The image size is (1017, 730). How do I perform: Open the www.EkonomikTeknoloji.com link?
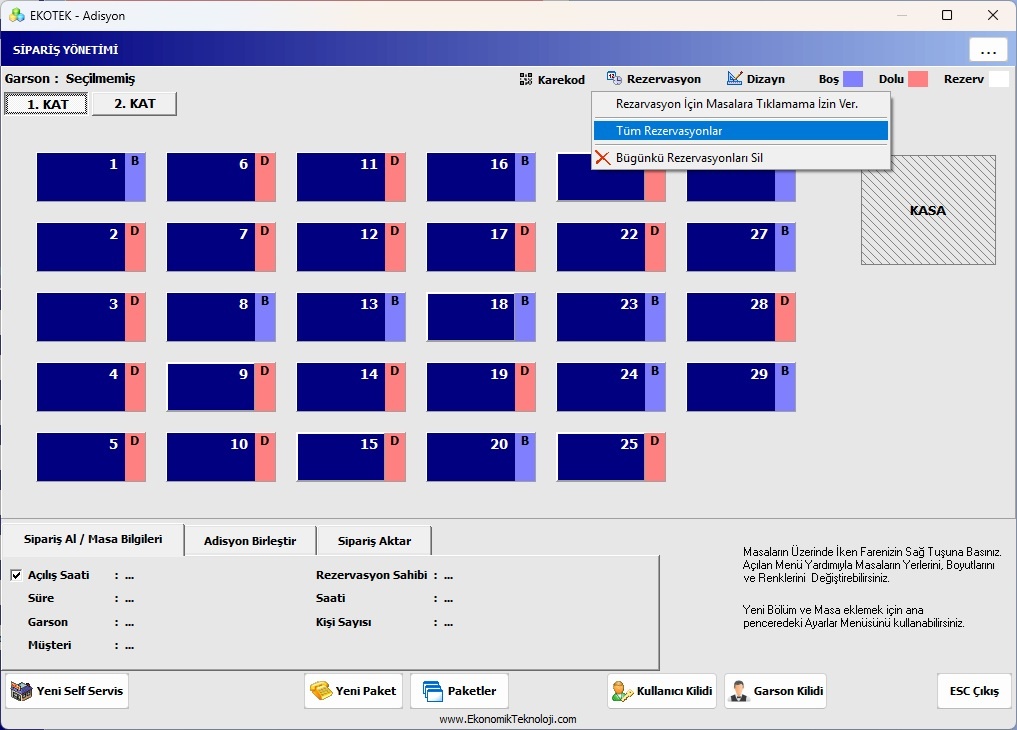pyautogui.click(x=508, y=719)
